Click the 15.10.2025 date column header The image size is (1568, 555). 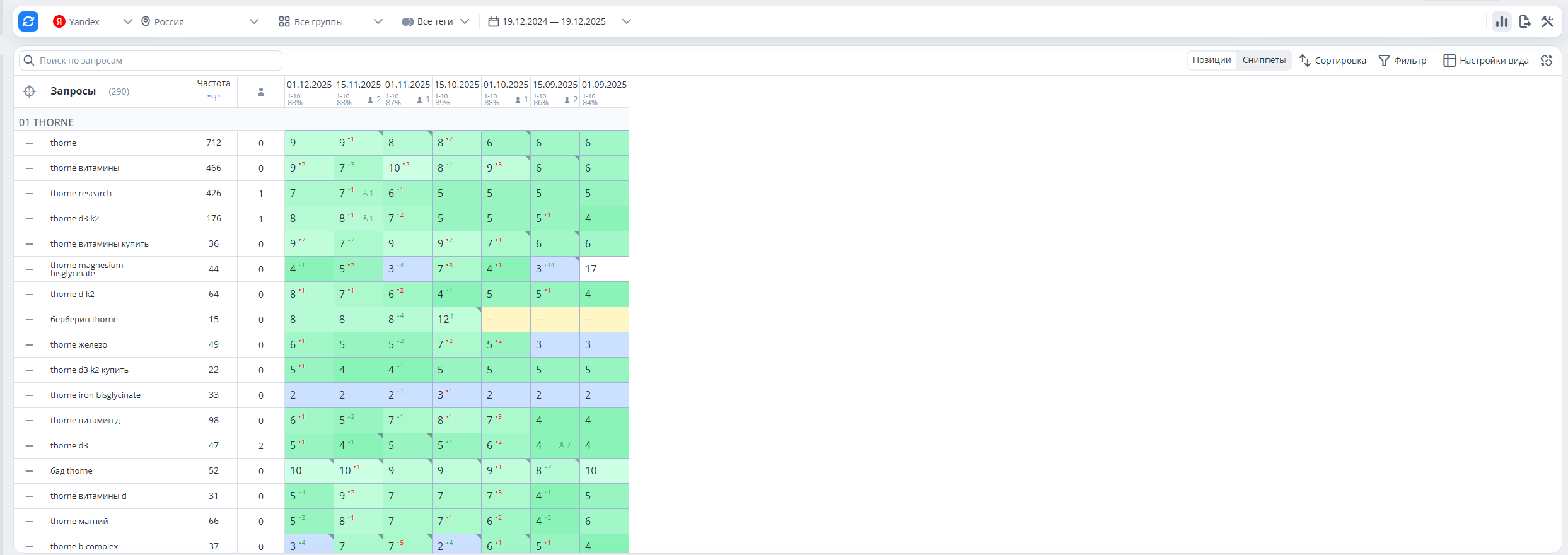[456, 85]
